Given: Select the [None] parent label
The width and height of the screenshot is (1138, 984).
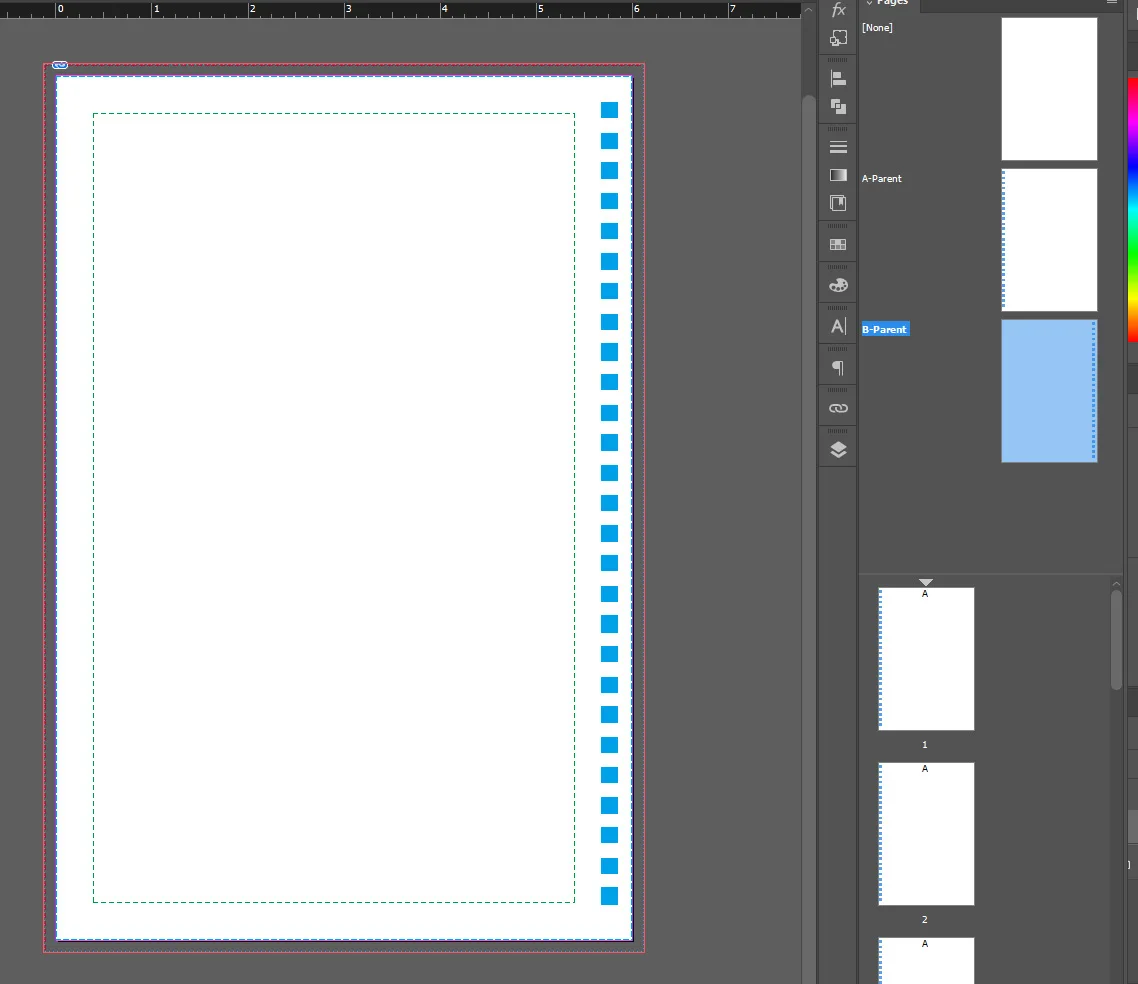Looking at the screenshot, I should click(877, 28).
